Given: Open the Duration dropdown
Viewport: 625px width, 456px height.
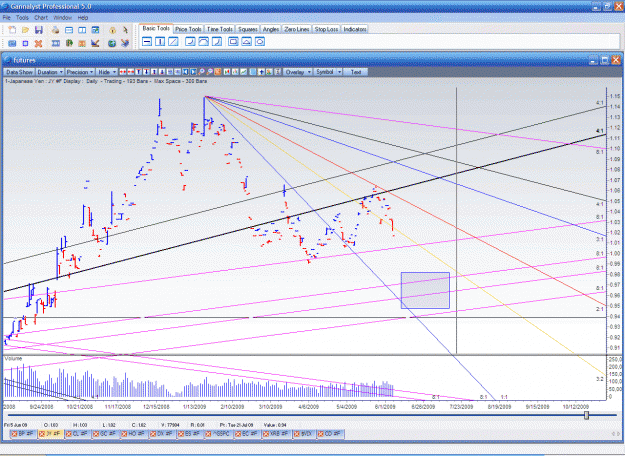Looking at the screenshot, I should (x=50, y=72).
